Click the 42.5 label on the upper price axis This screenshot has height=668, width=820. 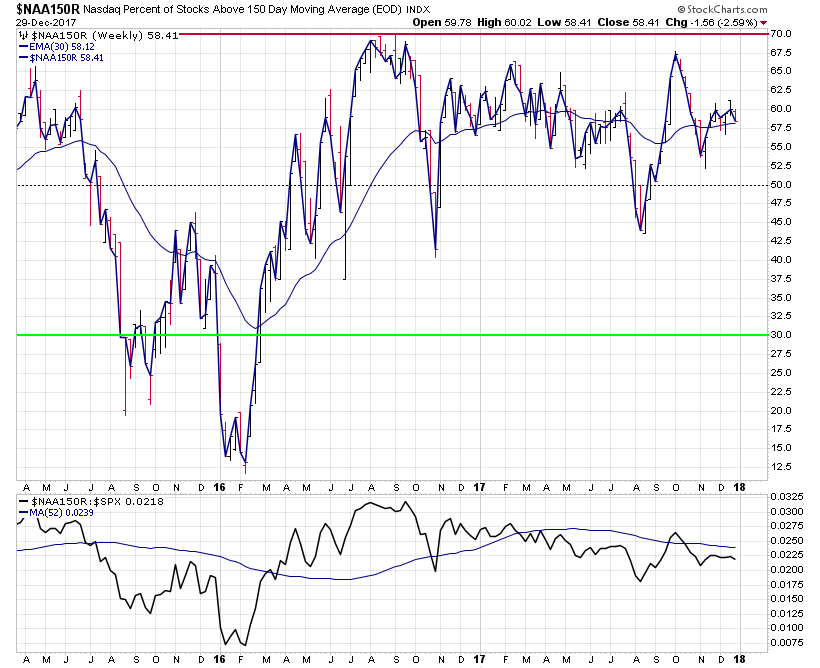tap(781, 241)
